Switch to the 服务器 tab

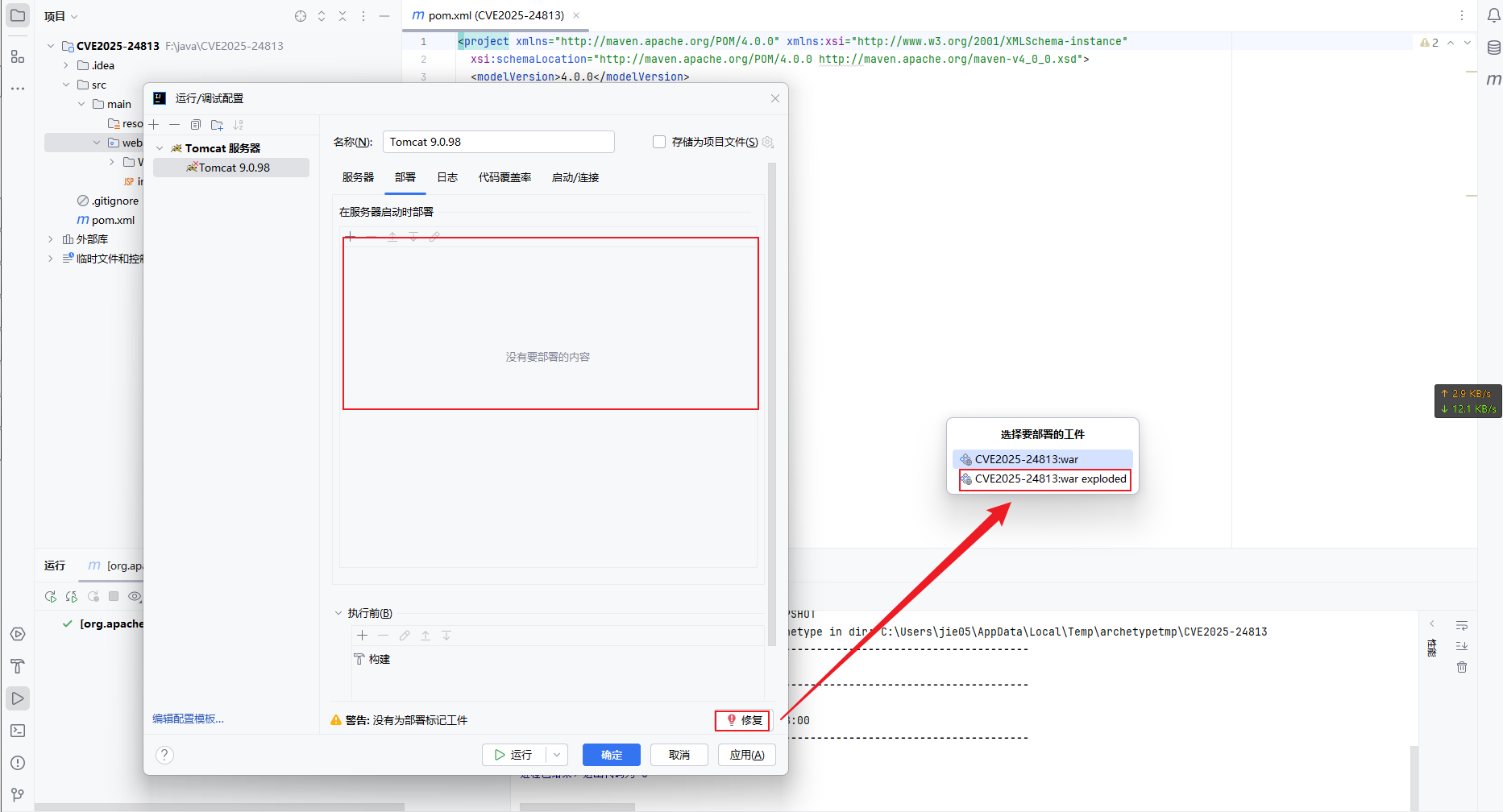(x=358, y=177)
